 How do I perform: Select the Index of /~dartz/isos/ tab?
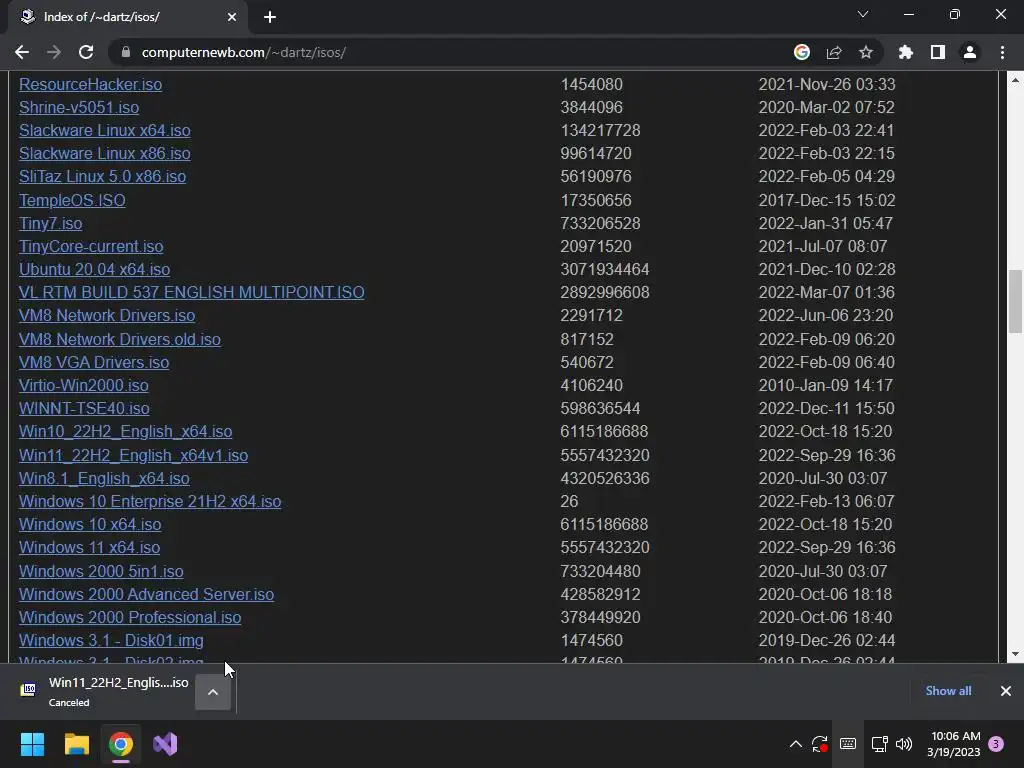129,17
